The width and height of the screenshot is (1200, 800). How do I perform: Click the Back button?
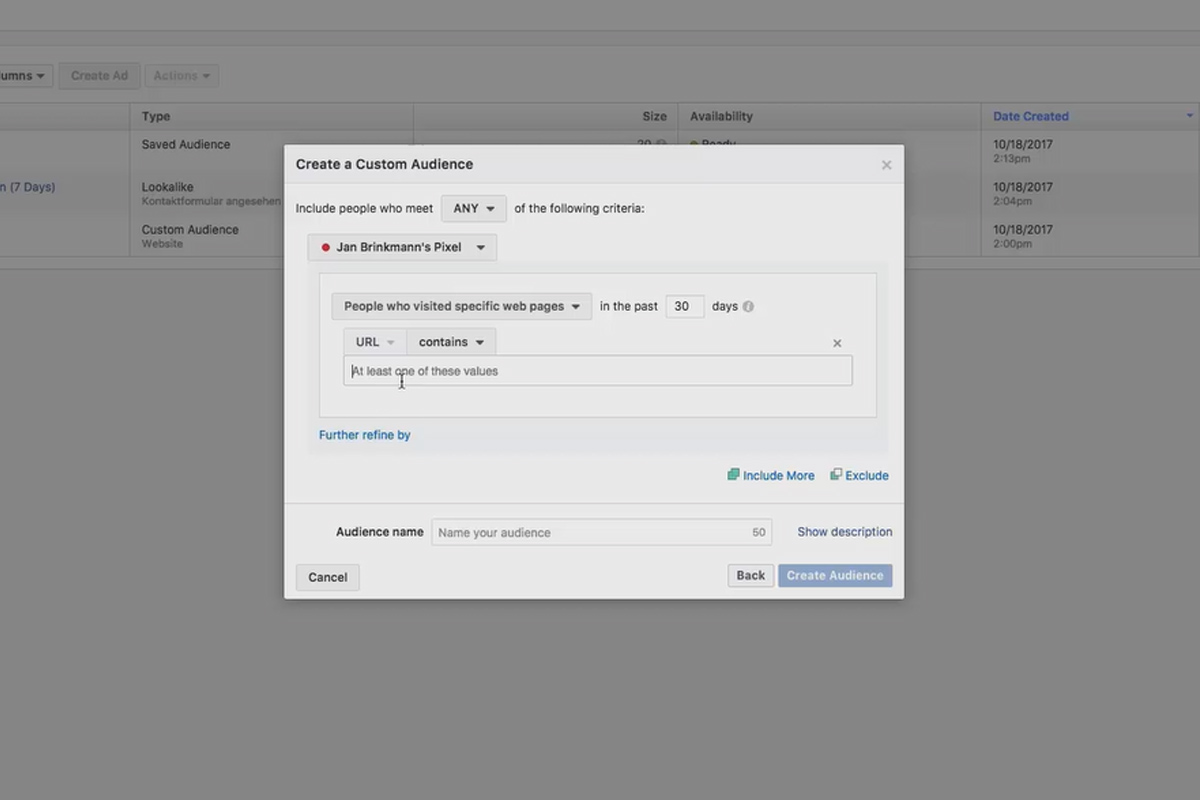pyautogui.click(x=751, y=575)
